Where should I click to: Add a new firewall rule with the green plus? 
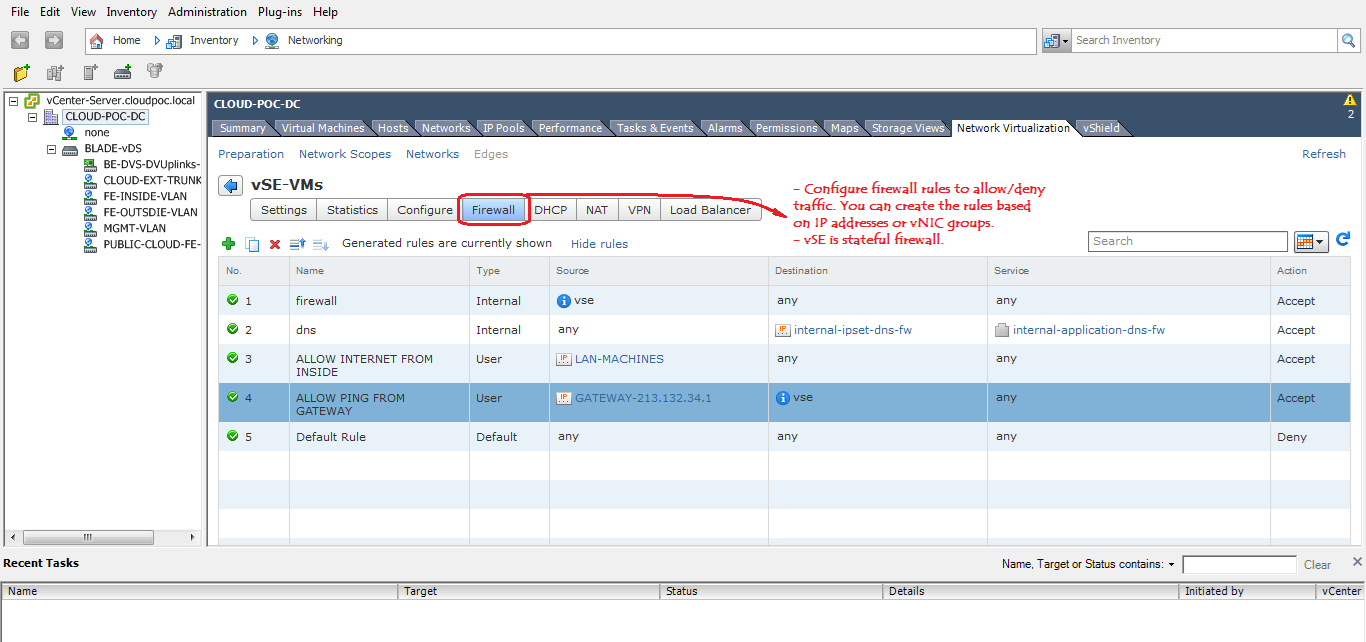click(x=228, y=243)
